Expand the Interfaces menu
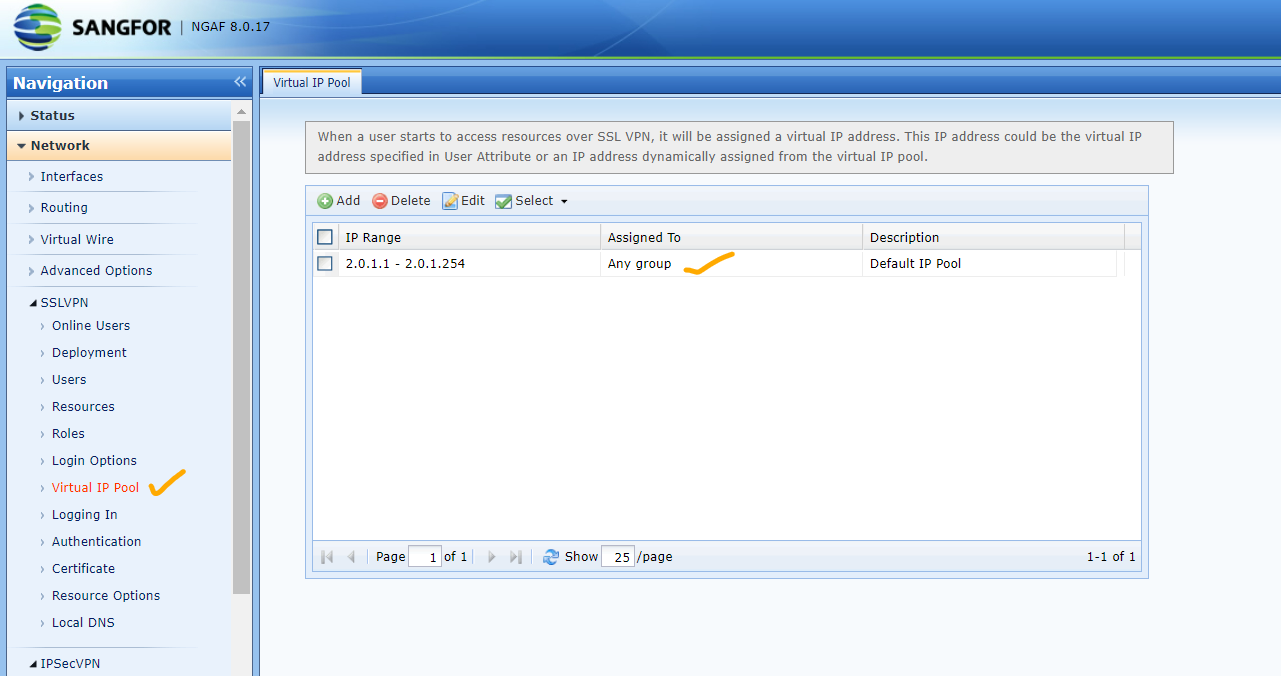Screen dimensions: 1281x676 coord(71,177)
